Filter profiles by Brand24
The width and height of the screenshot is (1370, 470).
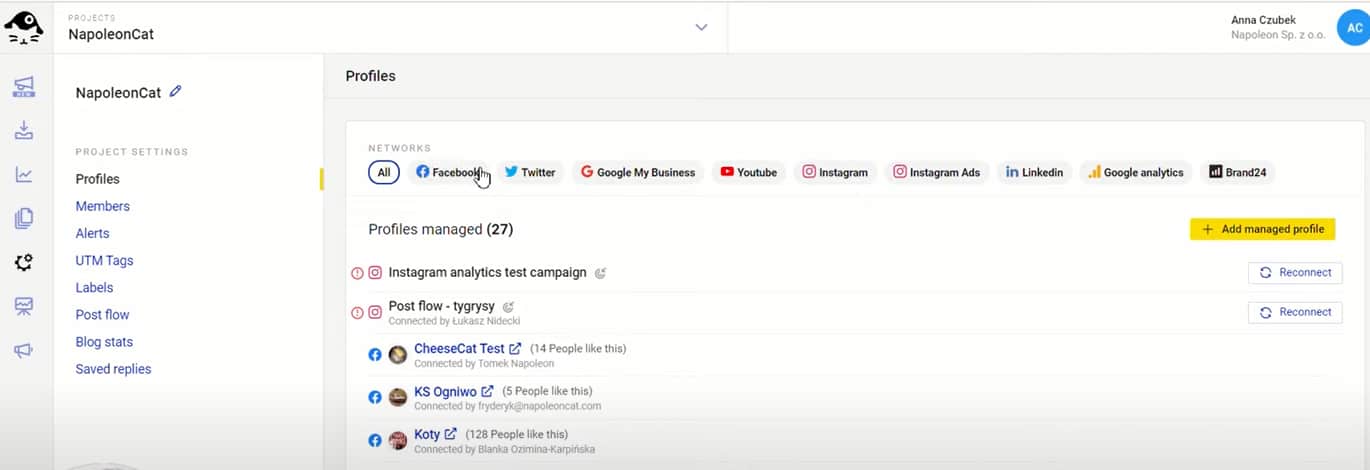[x=1238, y=172]
